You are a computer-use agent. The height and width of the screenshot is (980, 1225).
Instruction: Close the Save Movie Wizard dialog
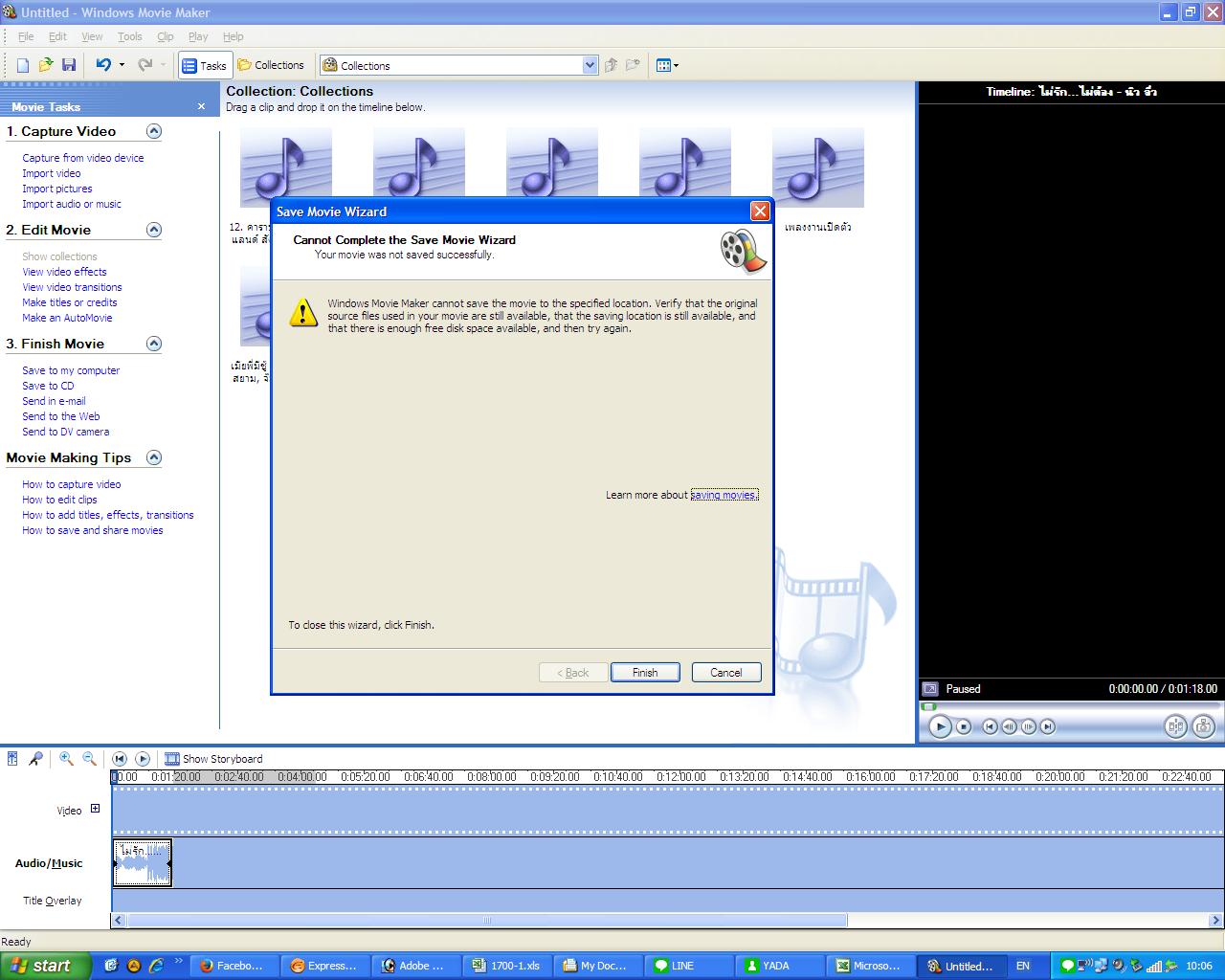[x=760, y=212]
